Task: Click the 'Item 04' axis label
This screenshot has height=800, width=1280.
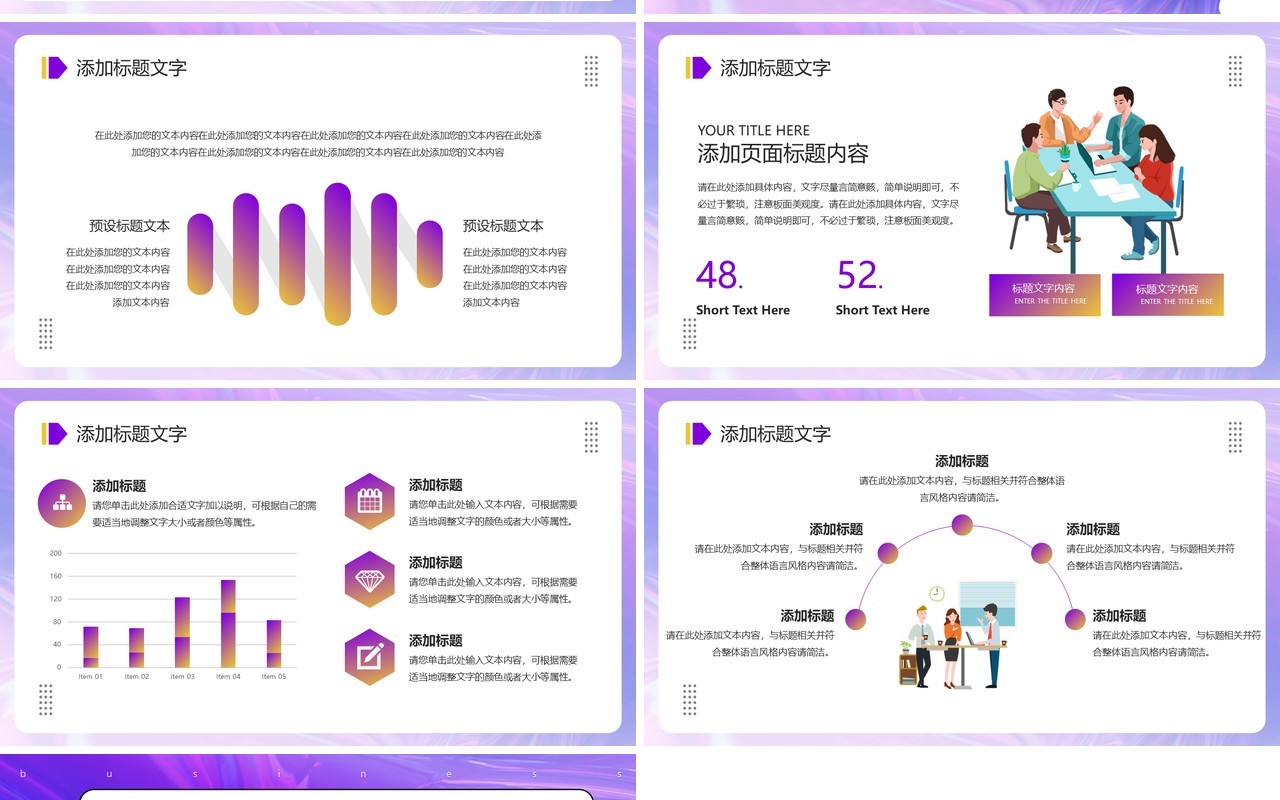Action: click(x=228, y=677)
